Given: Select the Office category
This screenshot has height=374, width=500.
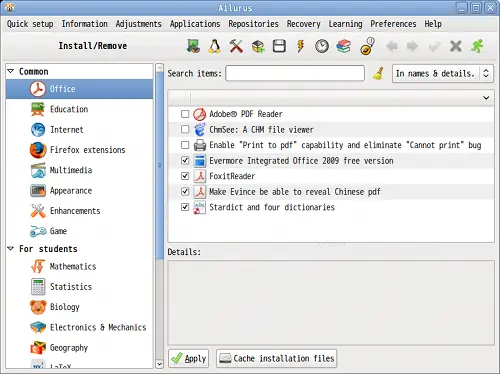Looking at the screenshot, I should click(79, 89).
